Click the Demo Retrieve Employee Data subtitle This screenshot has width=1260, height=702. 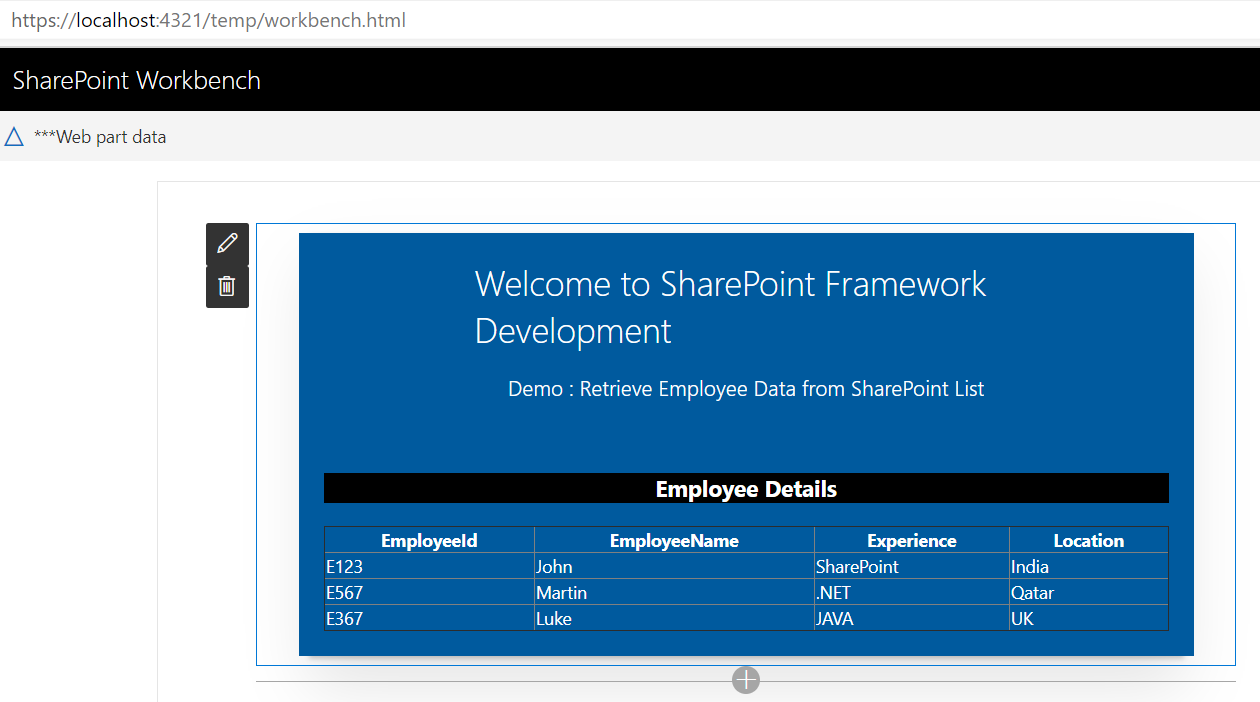click(746, 389)
